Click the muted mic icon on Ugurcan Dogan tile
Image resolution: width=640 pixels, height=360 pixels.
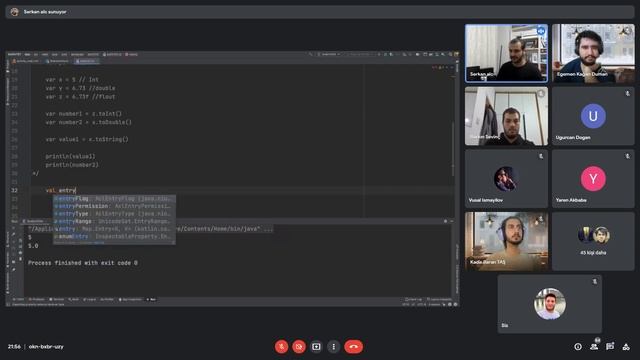(x=627, y=93)
